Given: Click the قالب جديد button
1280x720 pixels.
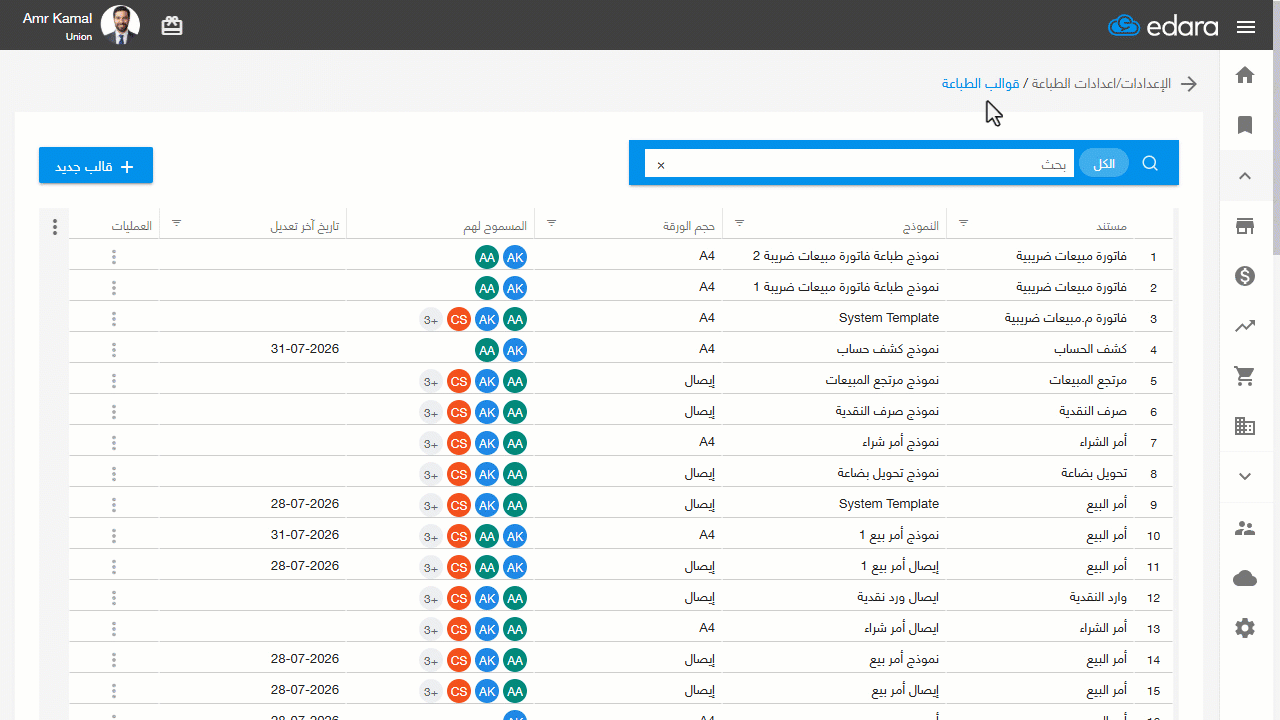Looking at the screenshot, I should (96, 166).
